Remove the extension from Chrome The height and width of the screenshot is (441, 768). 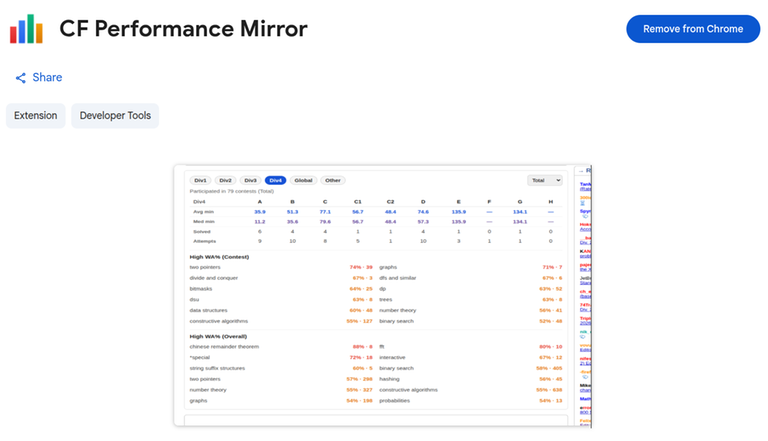pos(693,29)
